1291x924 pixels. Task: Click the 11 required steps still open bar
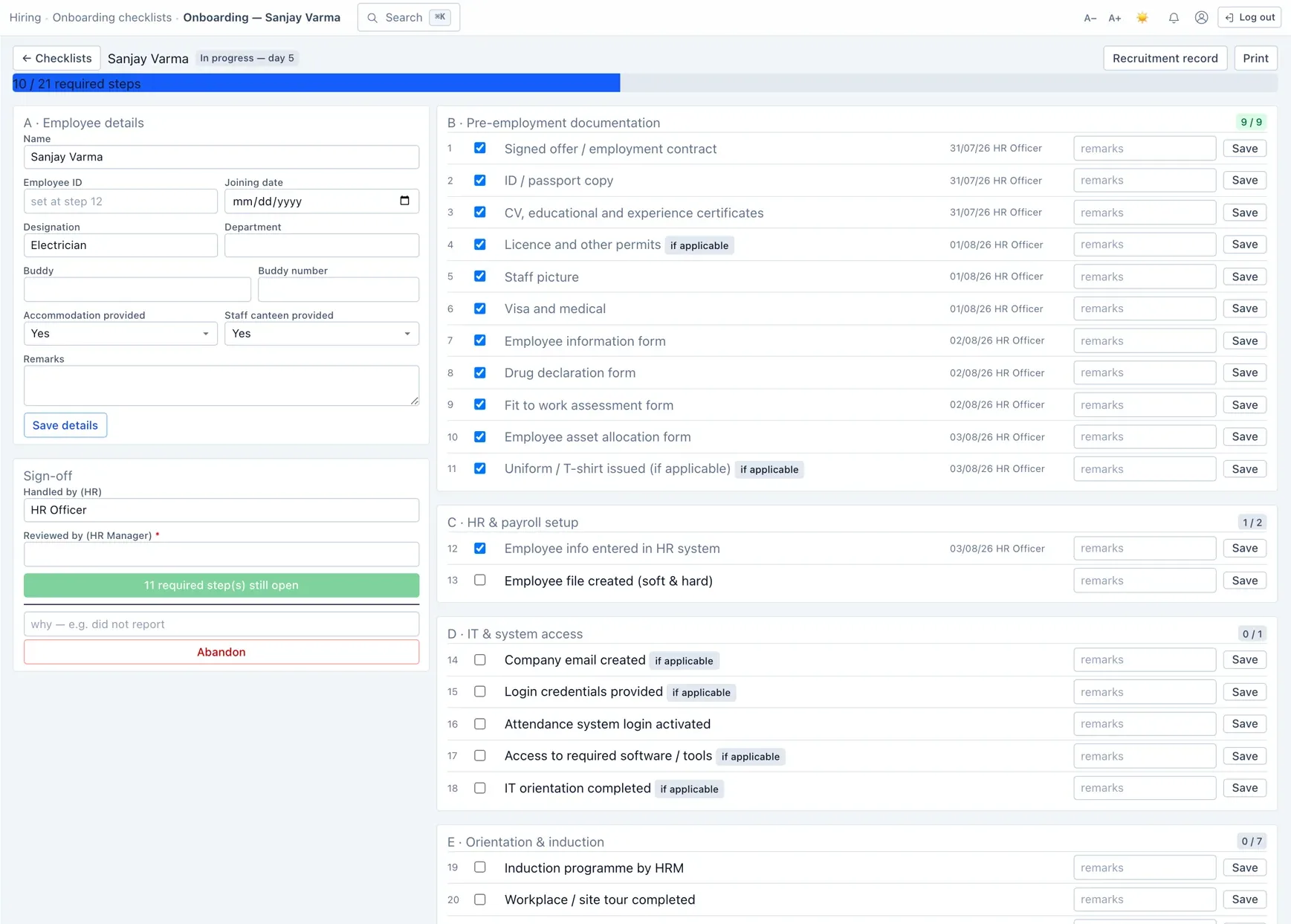coord(221,585)
